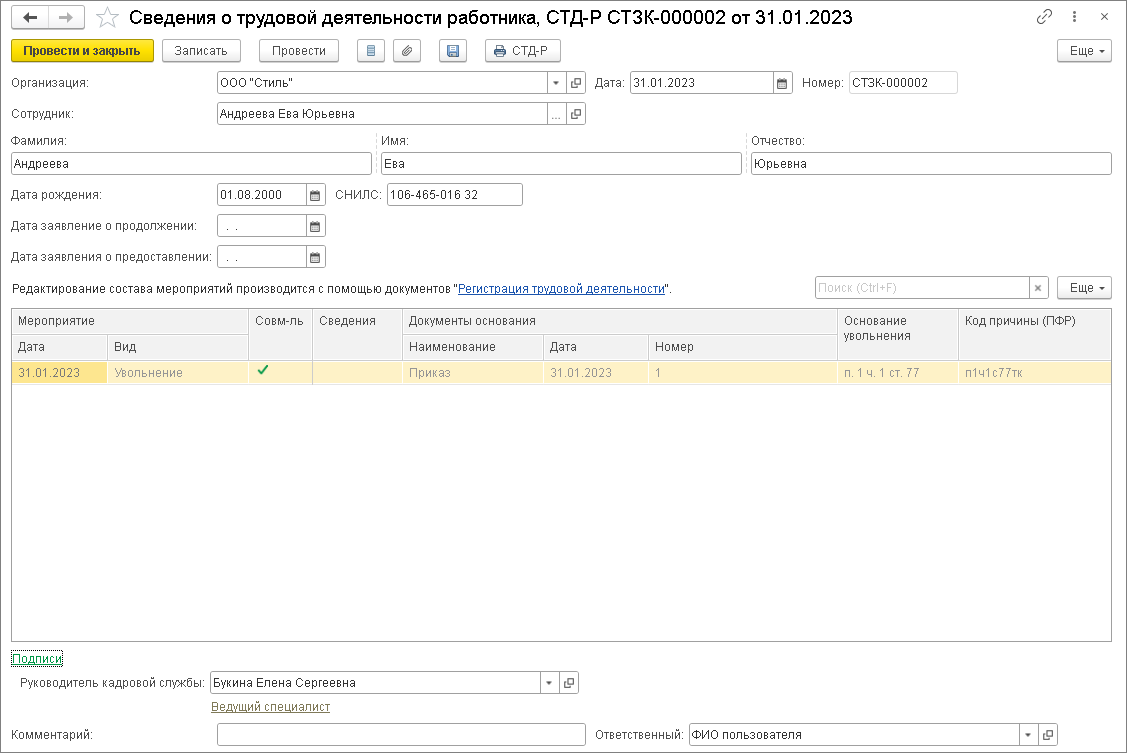Open Регистрация трудовой деятельности link
Viewport: 1127px width, 753px height.
(561, 289)
